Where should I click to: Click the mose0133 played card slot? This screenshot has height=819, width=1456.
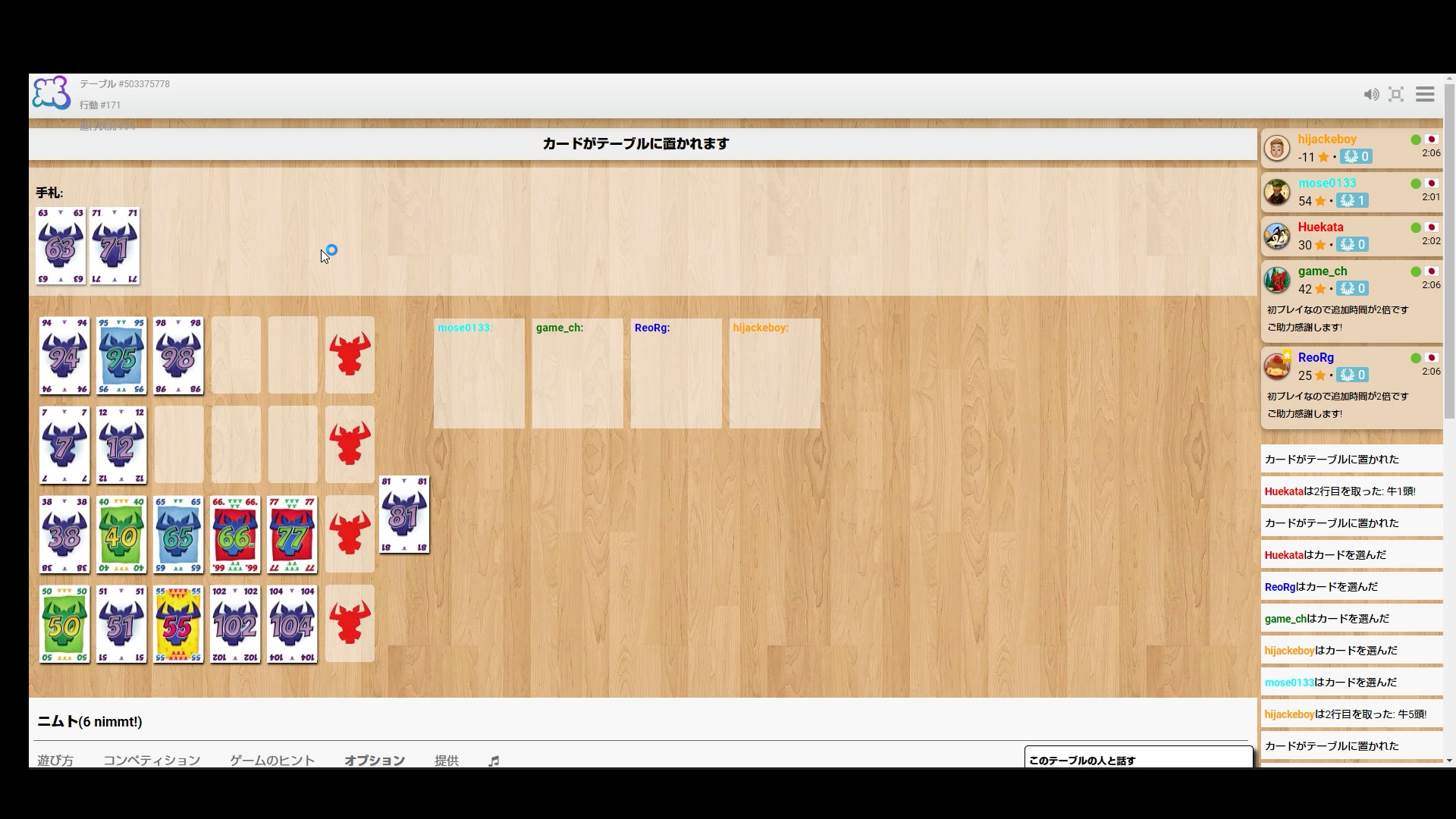click(479, 373)
